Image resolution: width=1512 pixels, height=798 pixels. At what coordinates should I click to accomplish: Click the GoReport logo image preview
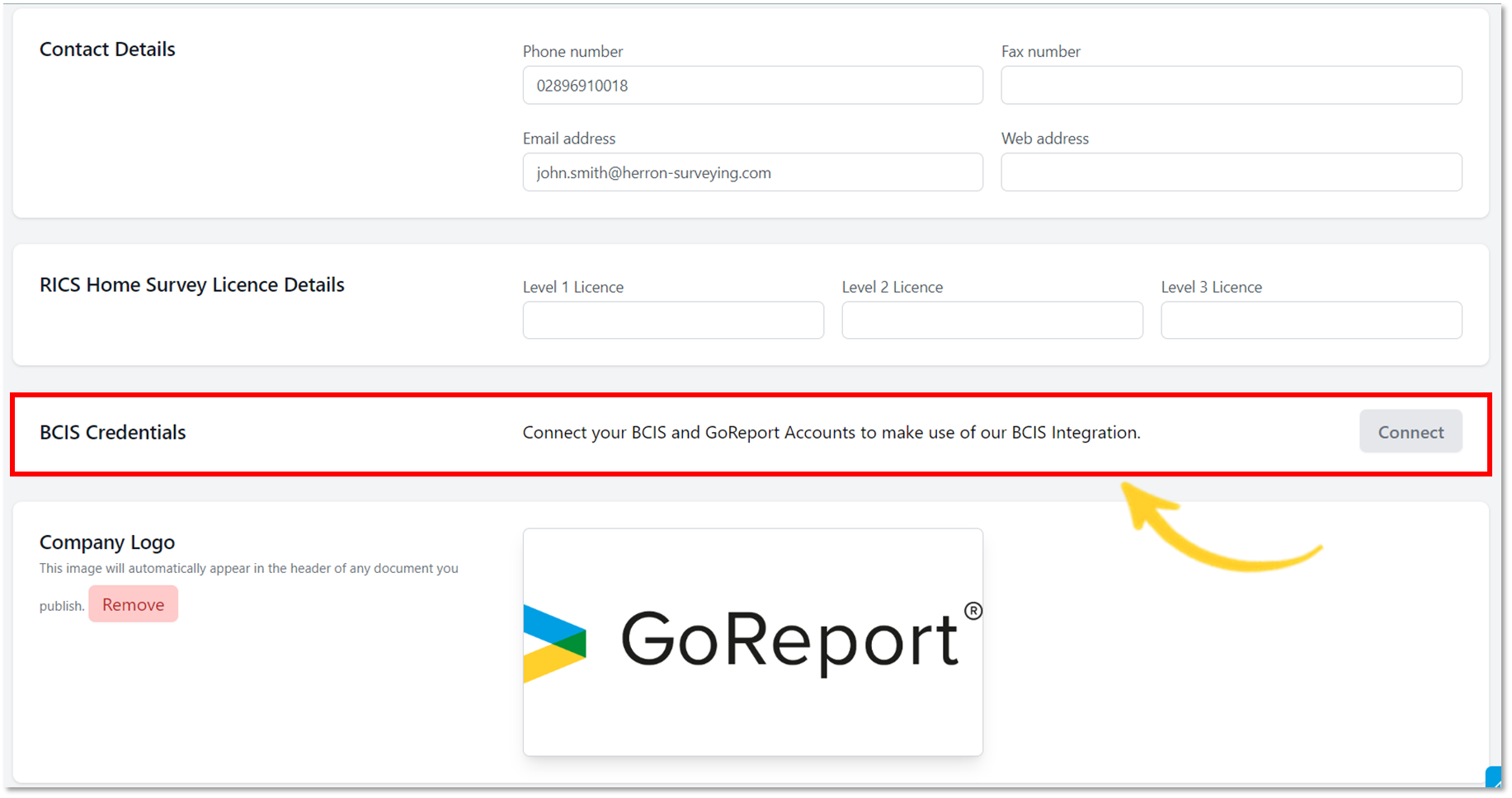[752, 642]
